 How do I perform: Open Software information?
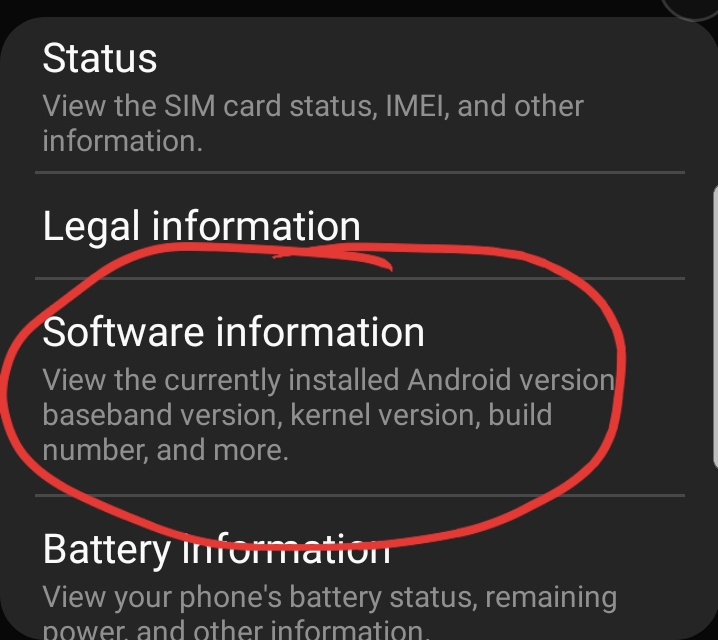359,387
